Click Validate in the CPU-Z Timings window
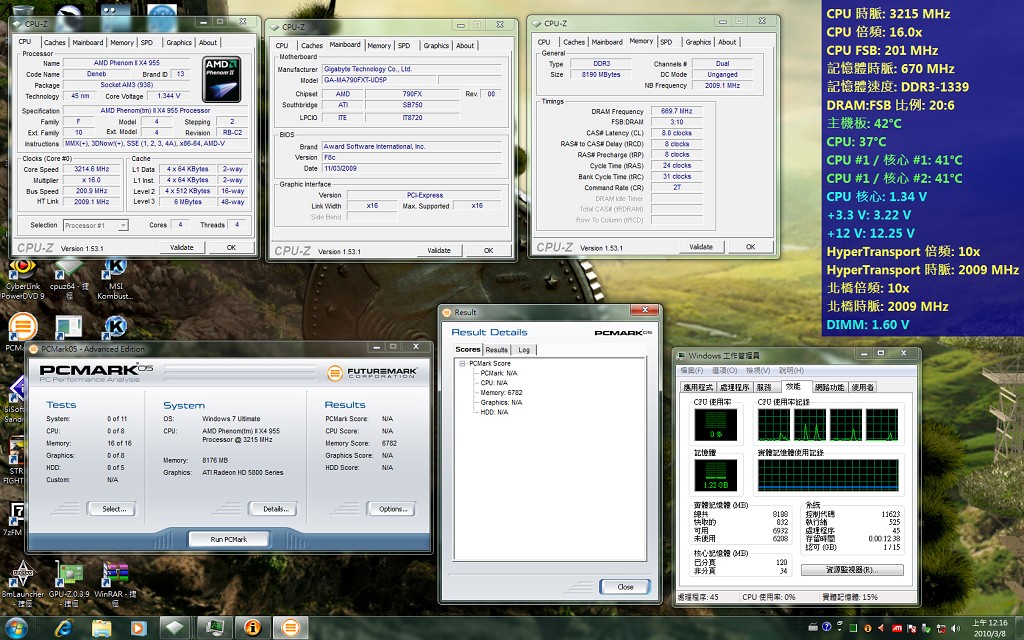 [701, 247]
